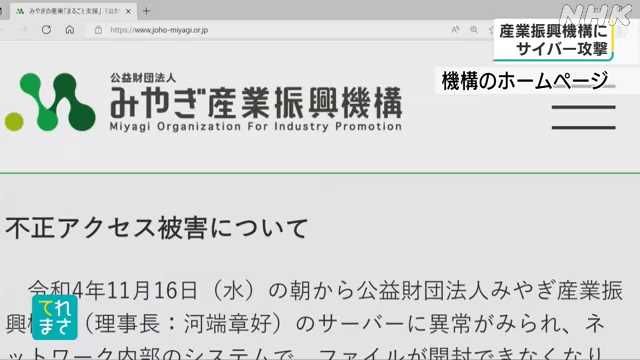Open the hamburger menu on the site
The height and width of the screenshot is (360, 640).
tap(584, 117)
